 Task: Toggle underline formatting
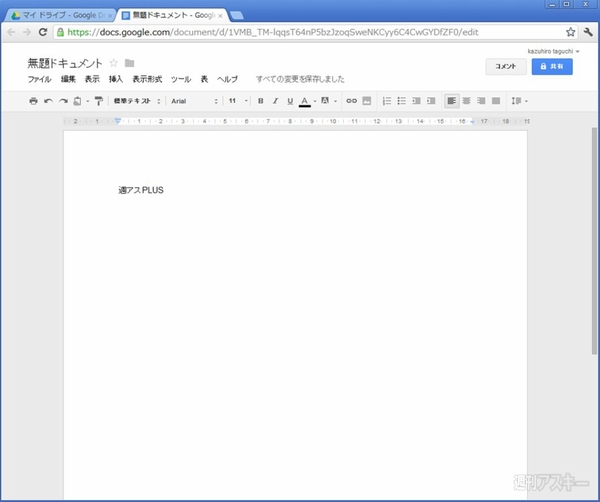pos(290,101)
